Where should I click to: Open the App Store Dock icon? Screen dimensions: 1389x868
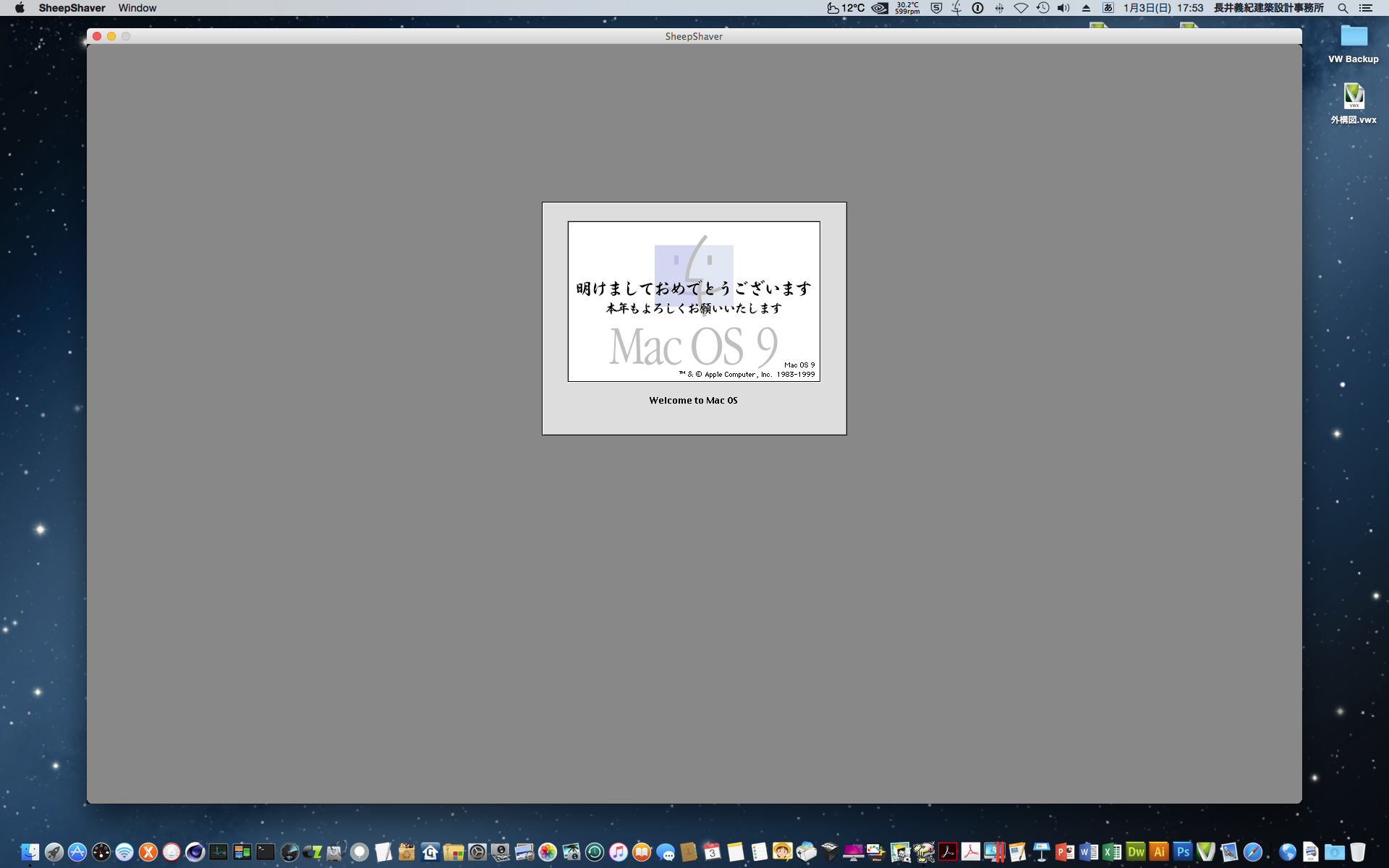tap(77, 852)
